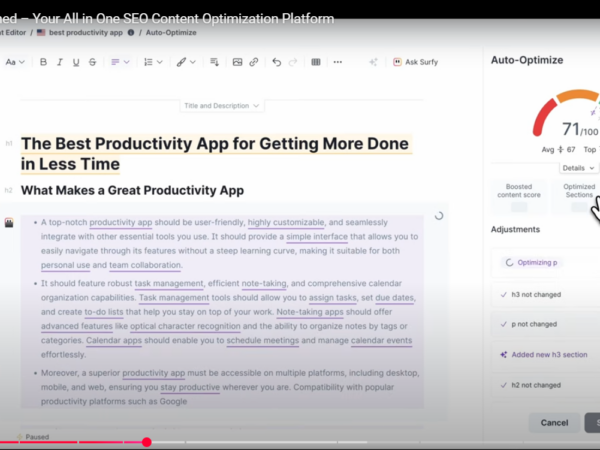Apply strikethrough formatting

click(x=92, y=62)
